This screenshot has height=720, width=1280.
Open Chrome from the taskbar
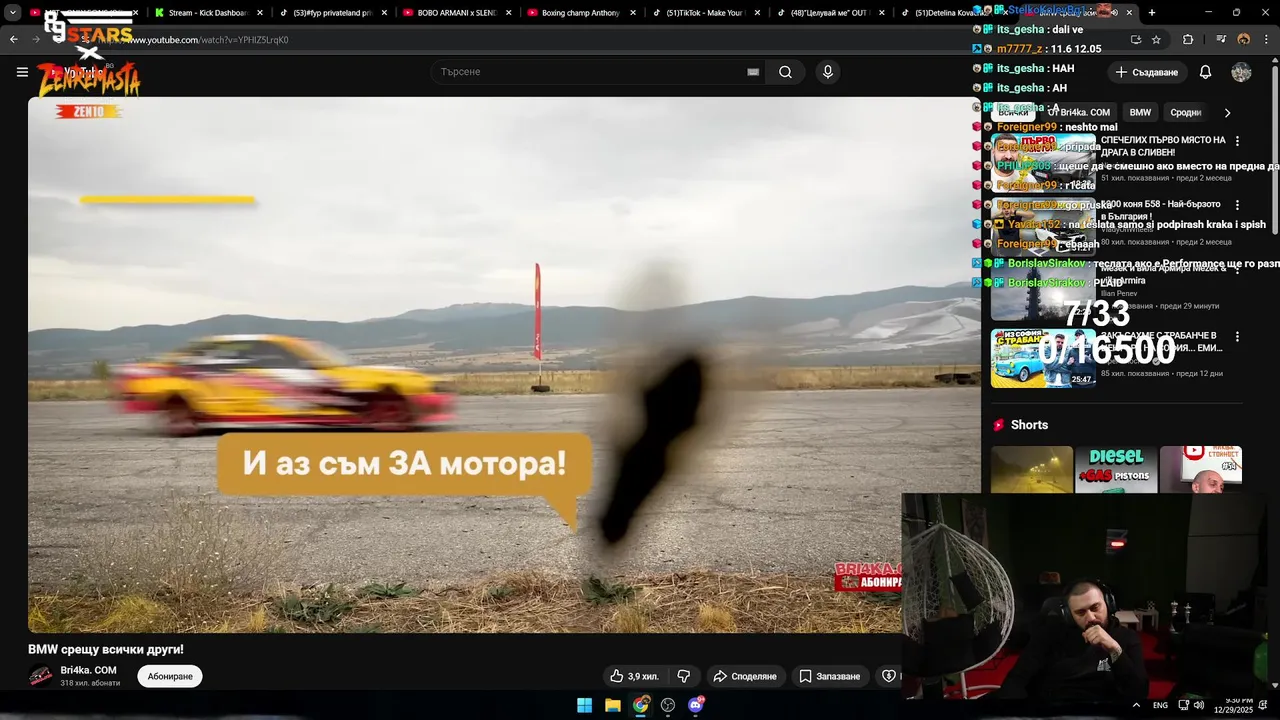(641, 705)
